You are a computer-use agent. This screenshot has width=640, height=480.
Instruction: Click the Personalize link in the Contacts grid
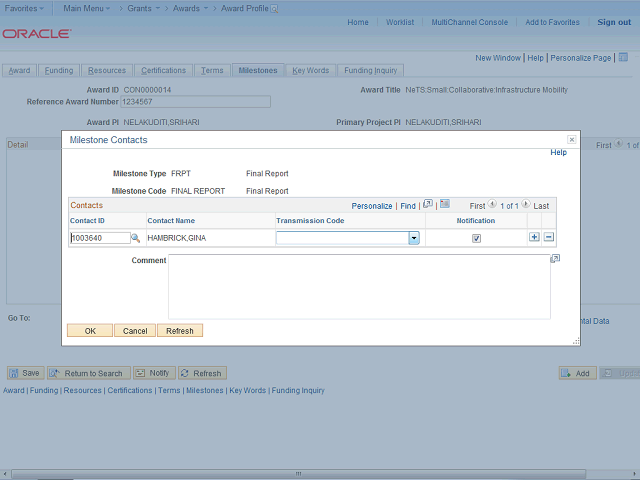click(372, 205)
